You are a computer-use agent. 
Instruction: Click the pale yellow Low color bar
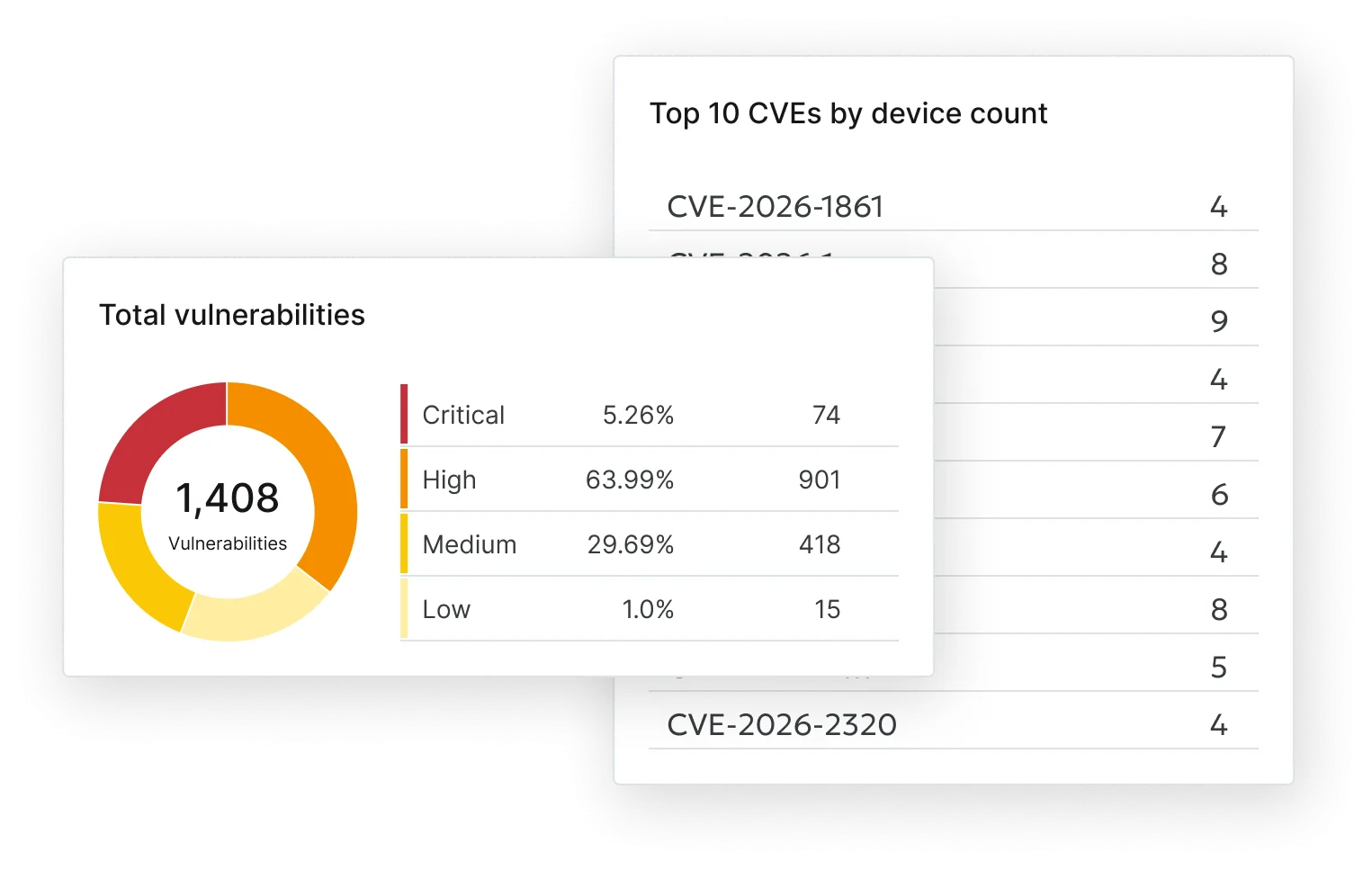pyautogui.click(x=404, y=608)
